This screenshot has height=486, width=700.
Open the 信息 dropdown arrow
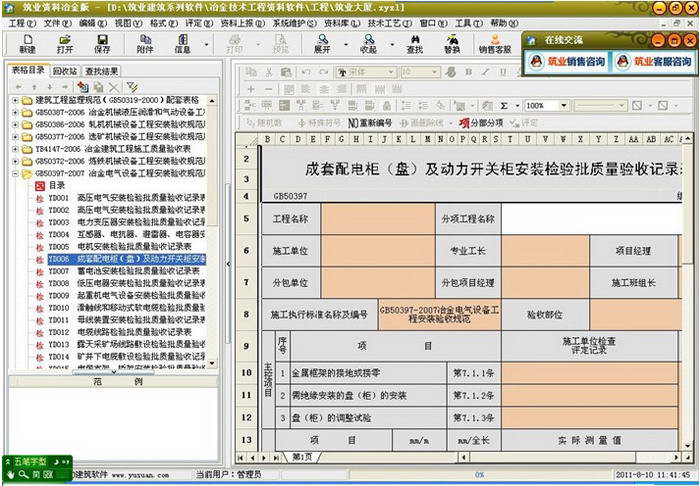[207, 45]
